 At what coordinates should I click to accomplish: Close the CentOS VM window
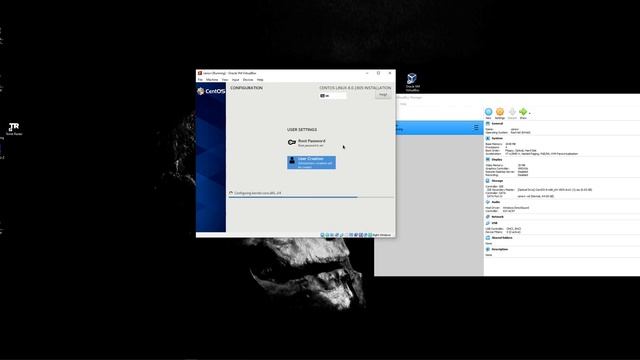[390, 73]
